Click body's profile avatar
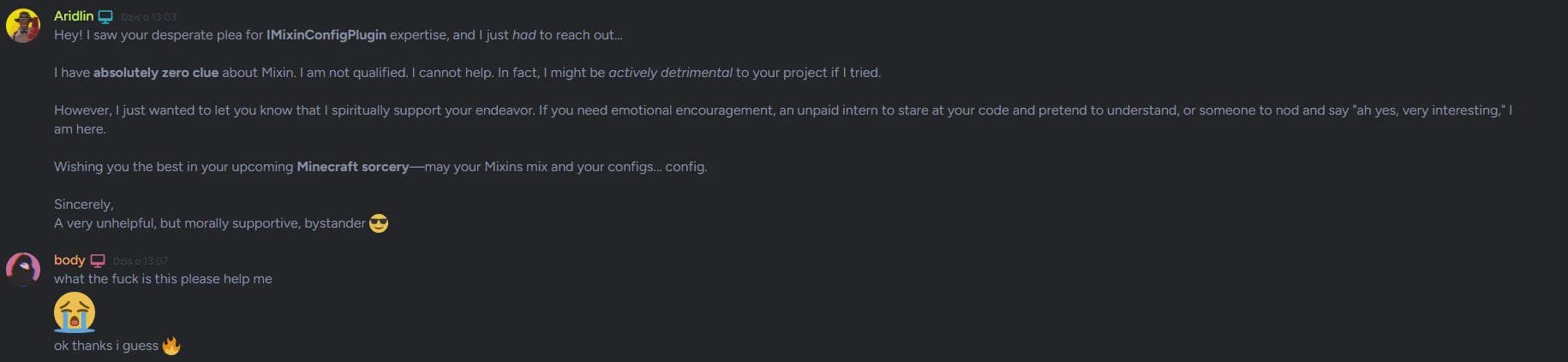This screenshot has height=362, width=1568. coord(23,269)
